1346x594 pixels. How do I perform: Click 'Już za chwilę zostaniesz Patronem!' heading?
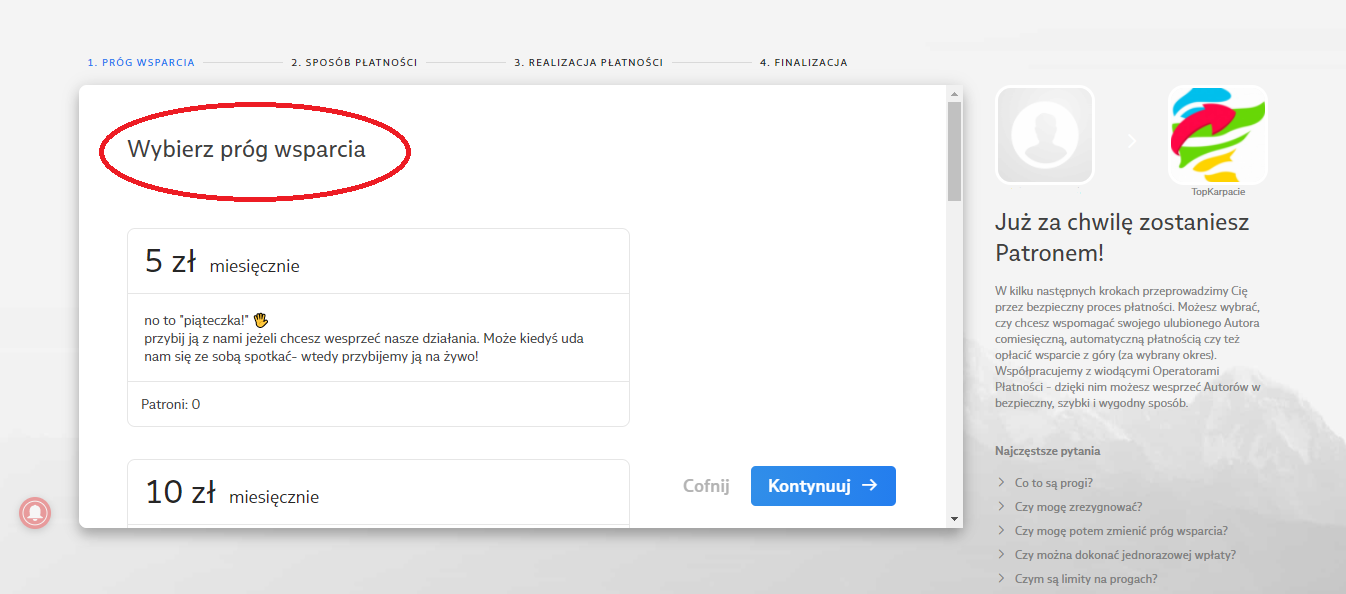[1122, 237]
